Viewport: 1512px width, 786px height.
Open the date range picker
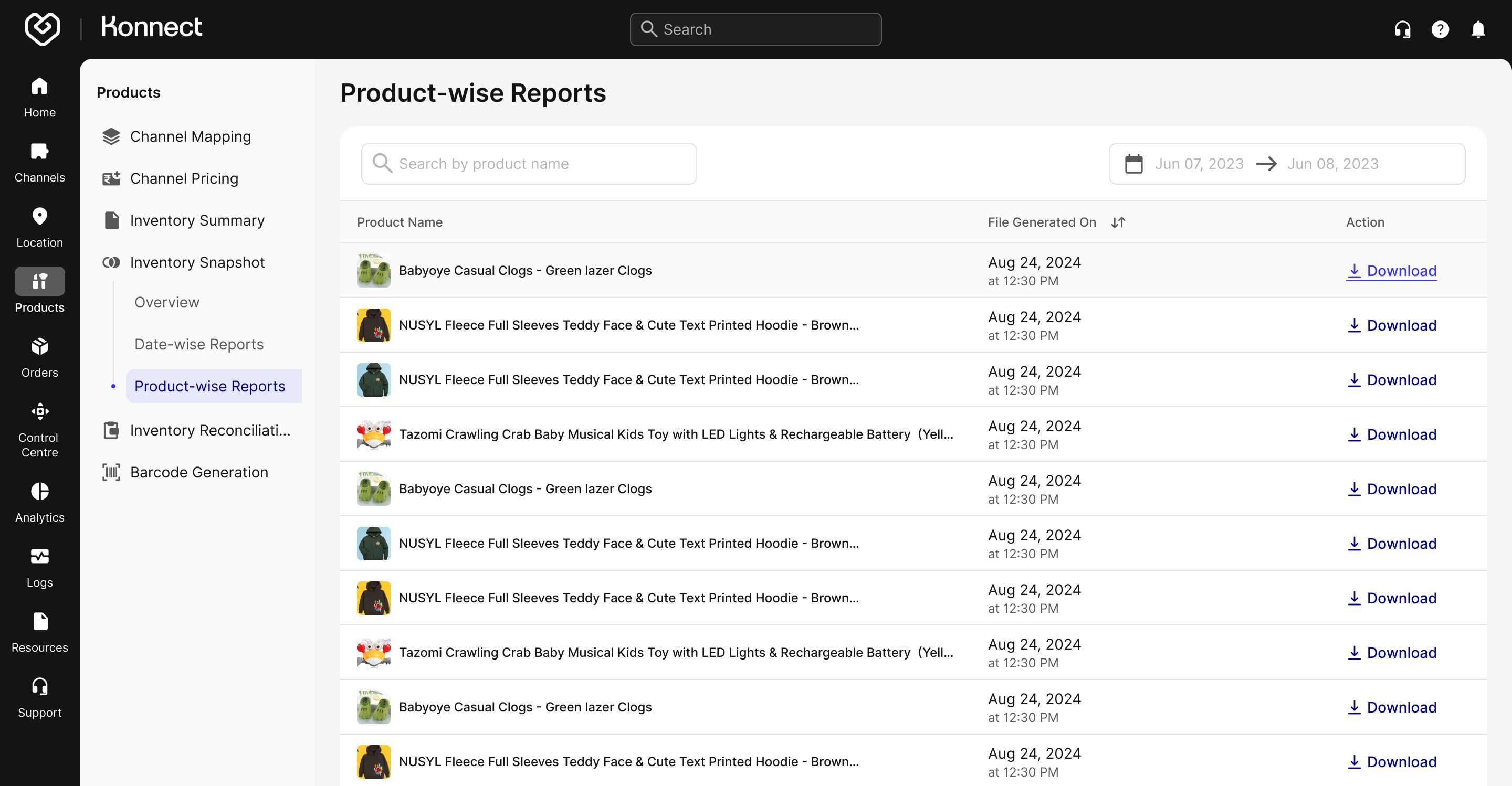(x=1287, y=164)
